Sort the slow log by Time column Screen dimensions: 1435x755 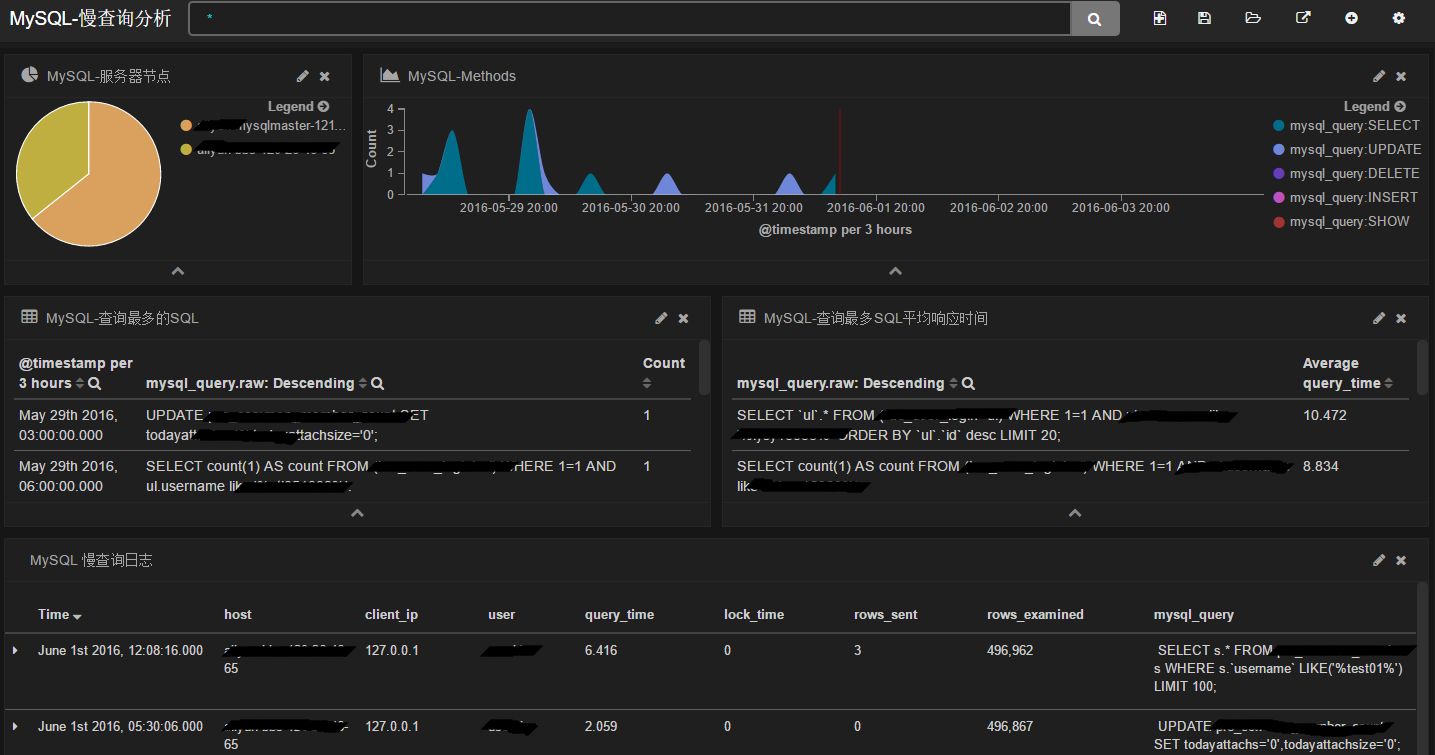point(60,615)
